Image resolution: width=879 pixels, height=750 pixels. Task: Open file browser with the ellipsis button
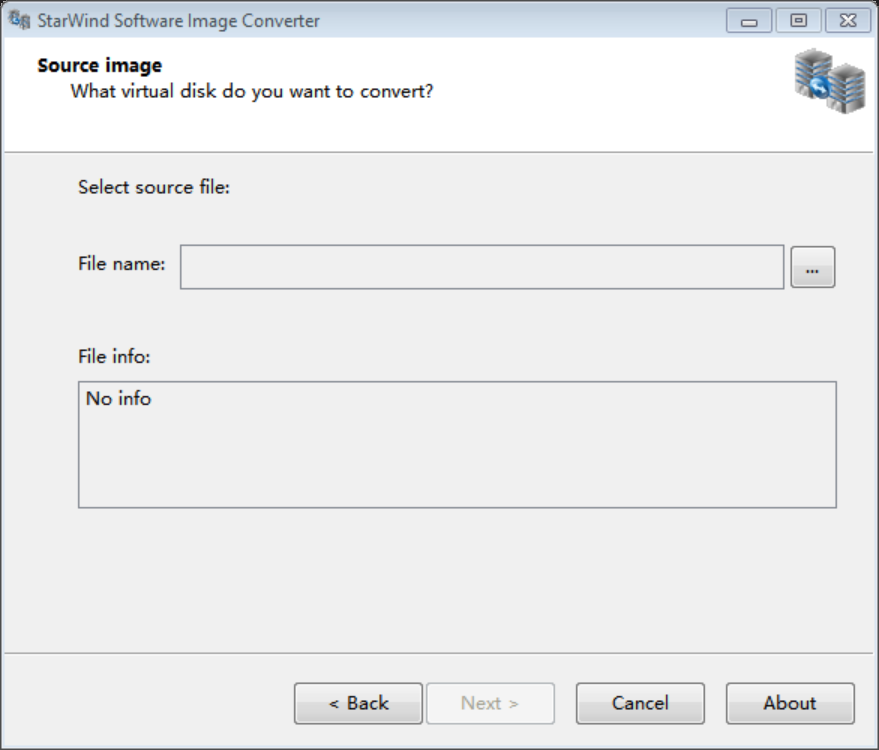coord(812,267)
